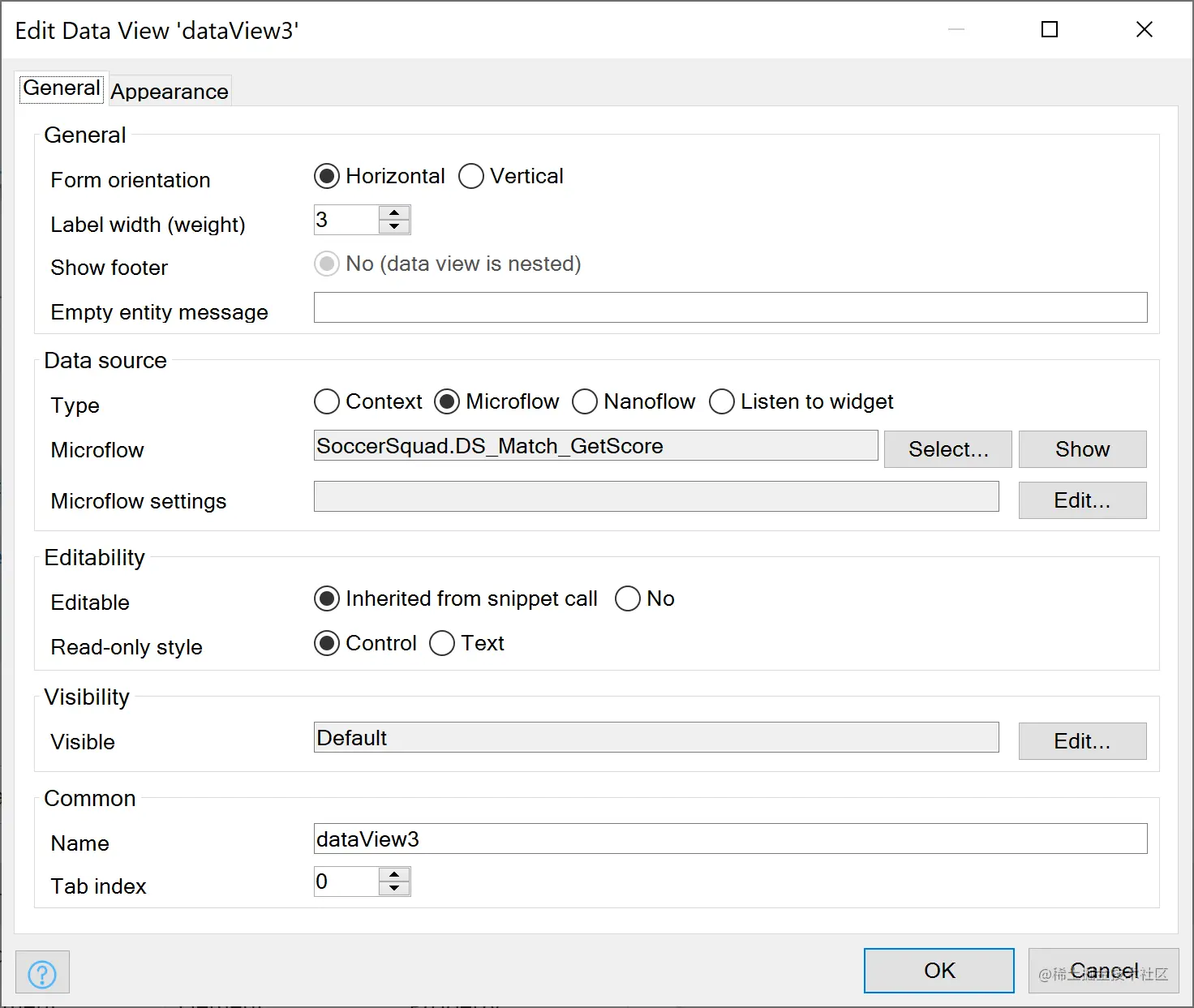The height and width of the screenshot is (1008, 1194).
Task: Select Nanoflow data source type
Action: [x=585, y=401]
